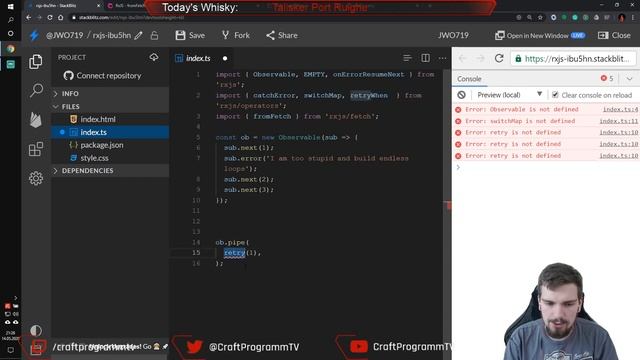Click the console error count badge
The height and width of the screenshot is (360, 640).
point(607,78)
